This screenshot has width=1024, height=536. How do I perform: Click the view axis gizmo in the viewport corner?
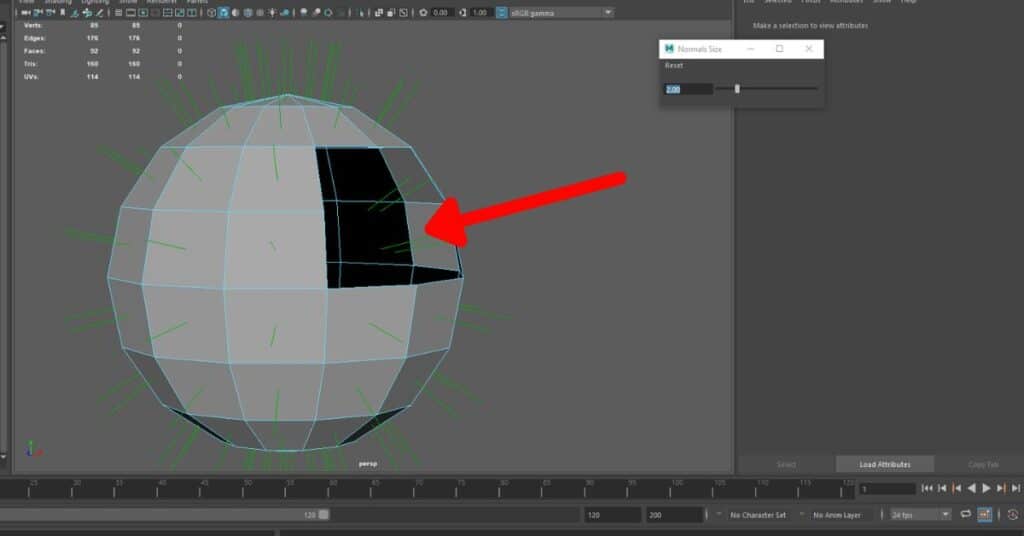pos(33,449)
